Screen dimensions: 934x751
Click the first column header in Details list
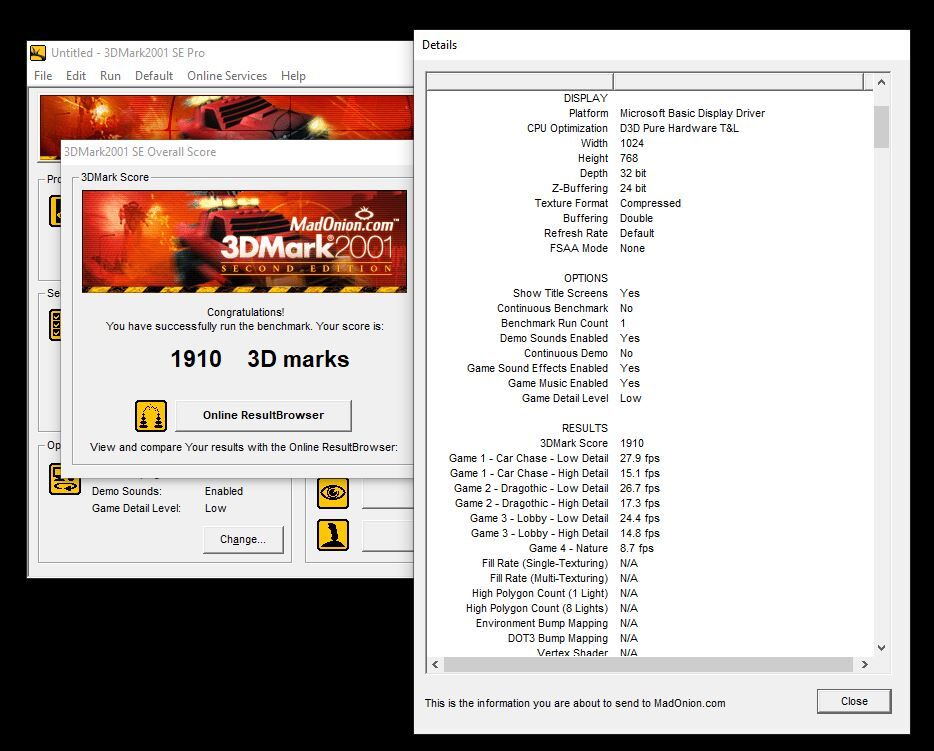point(520,82)
